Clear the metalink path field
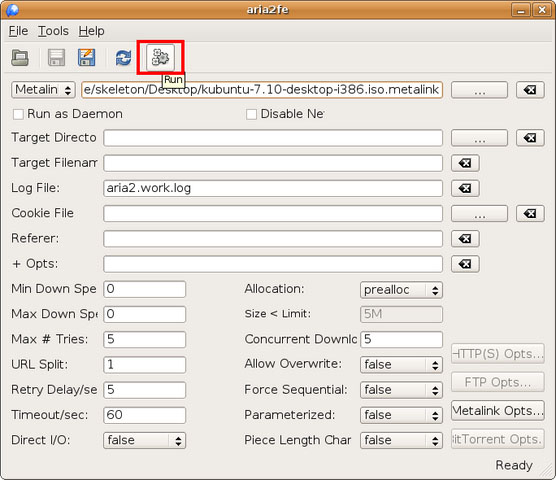The image size is (556, 480). coord(530,90)
